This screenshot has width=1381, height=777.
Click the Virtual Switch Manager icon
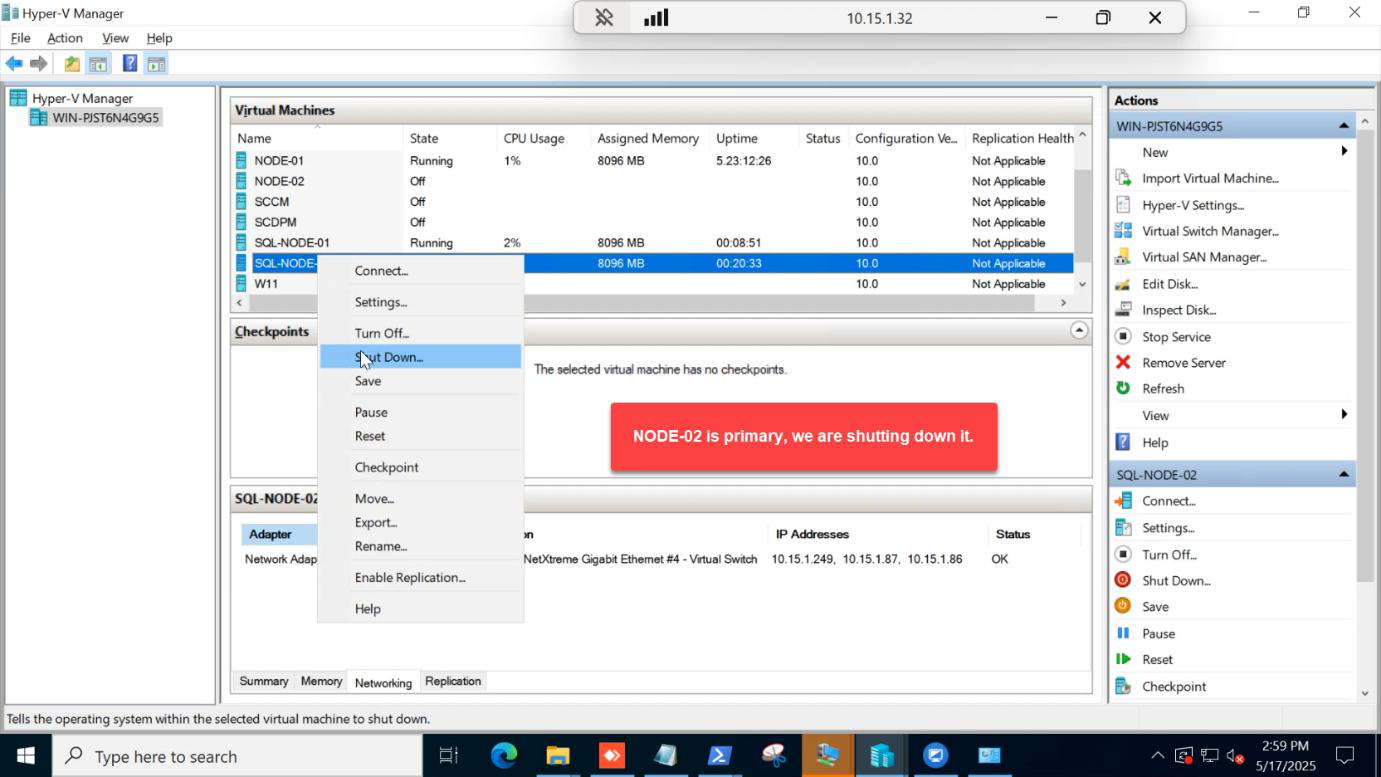click(x=1123, y=231)
